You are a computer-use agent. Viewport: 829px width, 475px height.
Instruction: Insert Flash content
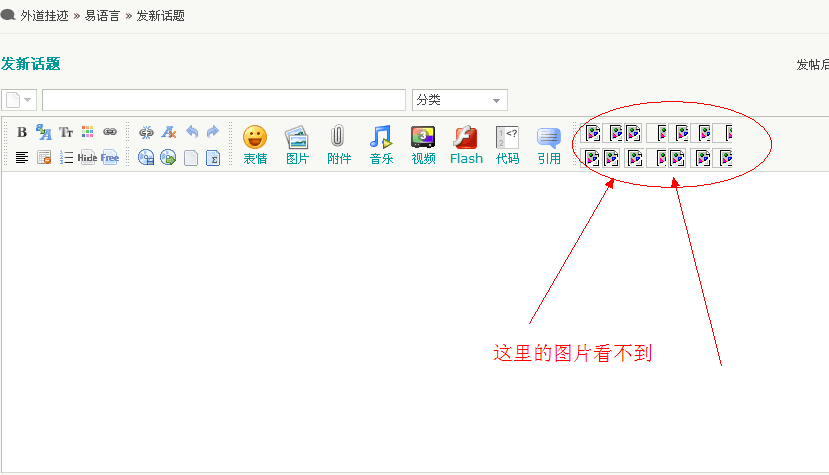click(x=466, y=145)
